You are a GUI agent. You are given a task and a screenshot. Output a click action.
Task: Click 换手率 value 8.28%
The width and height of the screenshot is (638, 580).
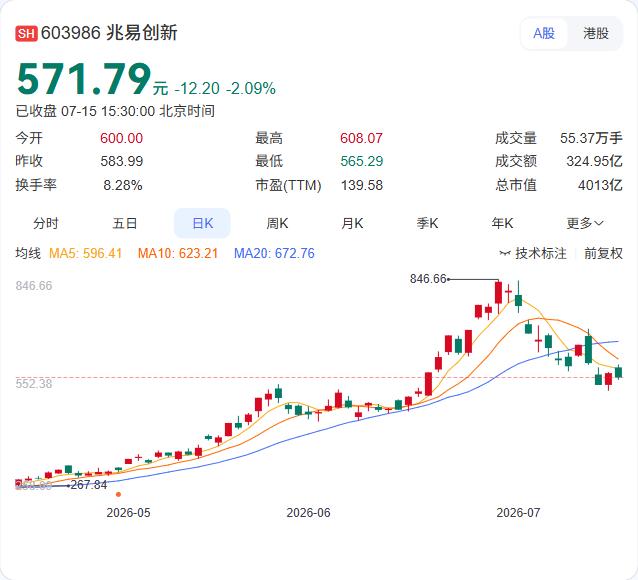point(123,186)
